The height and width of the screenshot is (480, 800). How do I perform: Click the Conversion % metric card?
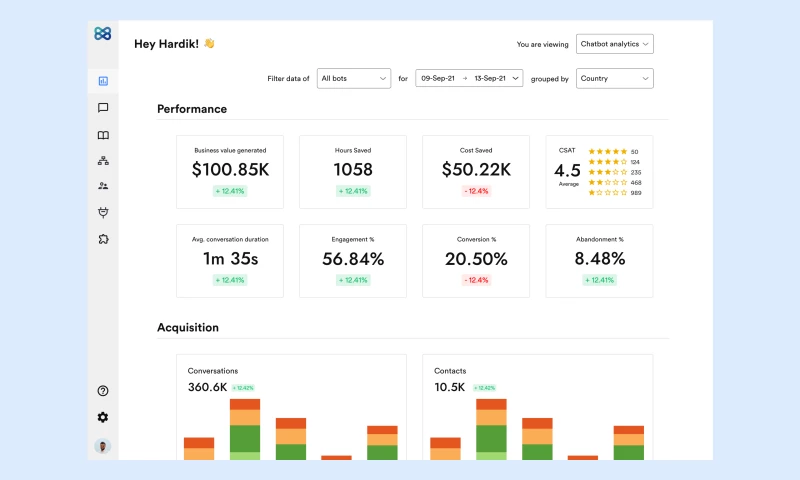tap(475, 260)
